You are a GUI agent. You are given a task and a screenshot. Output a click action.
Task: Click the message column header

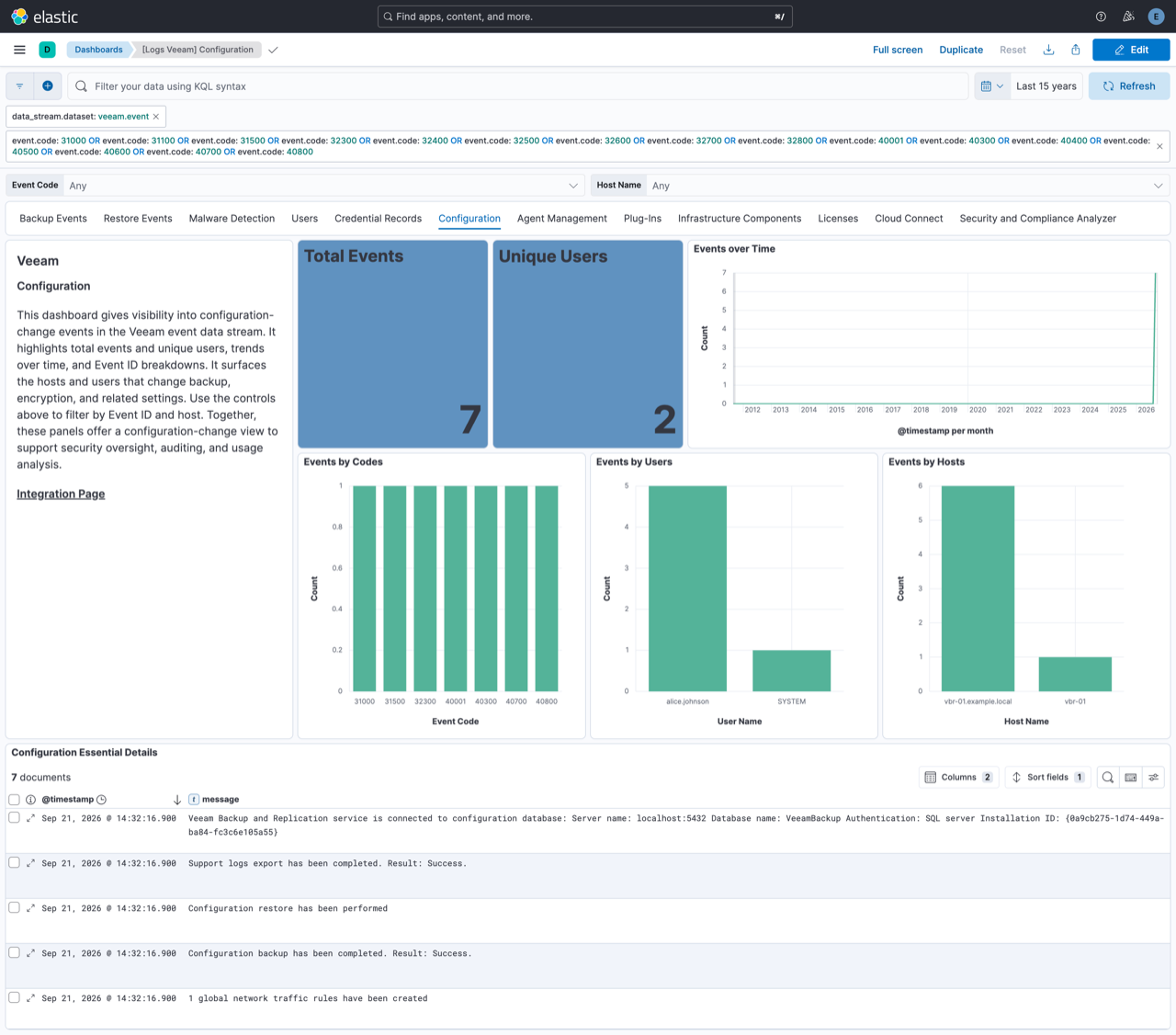point(220,800)
